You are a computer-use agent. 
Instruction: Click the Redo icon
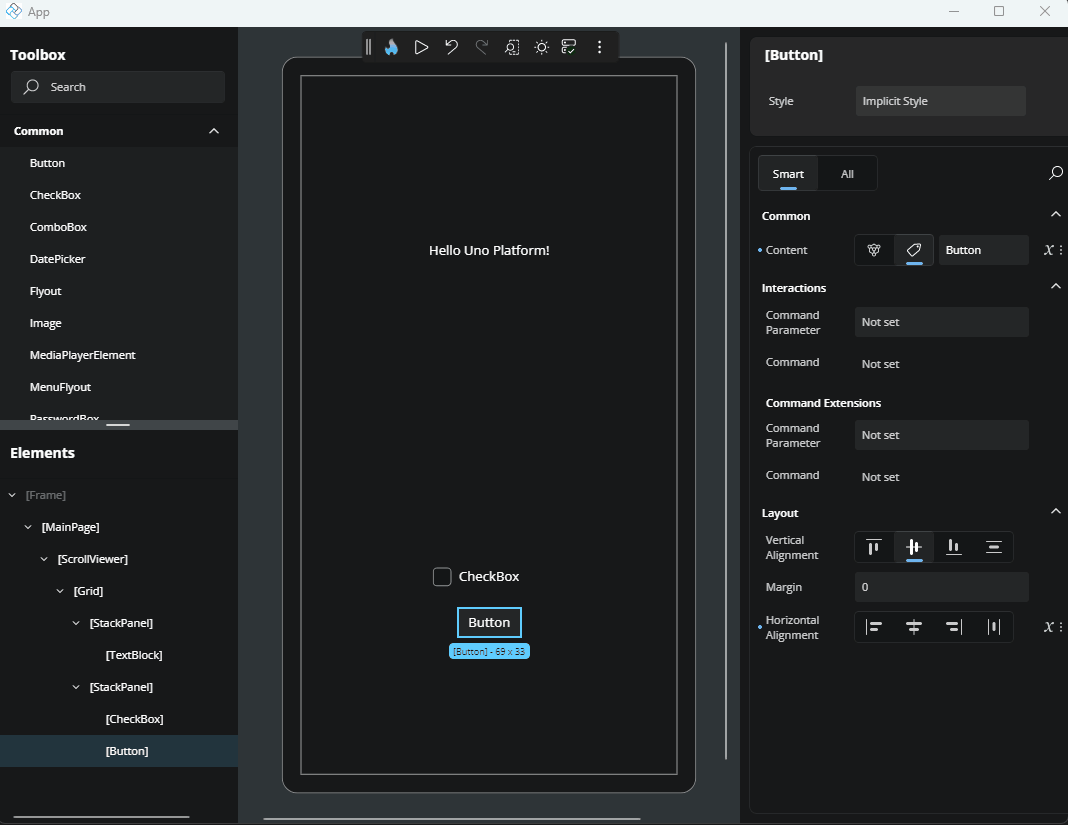pos(481,46)
